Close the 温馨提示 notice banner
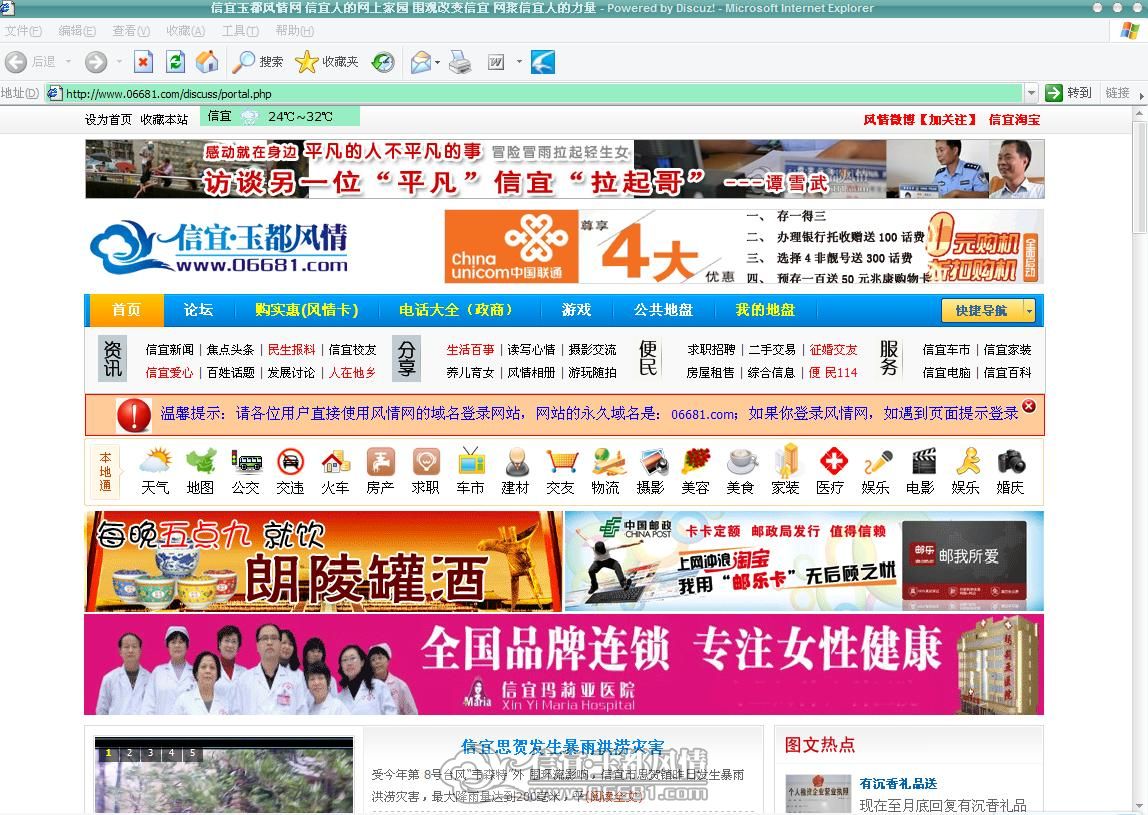 [x=1029, y=406]
